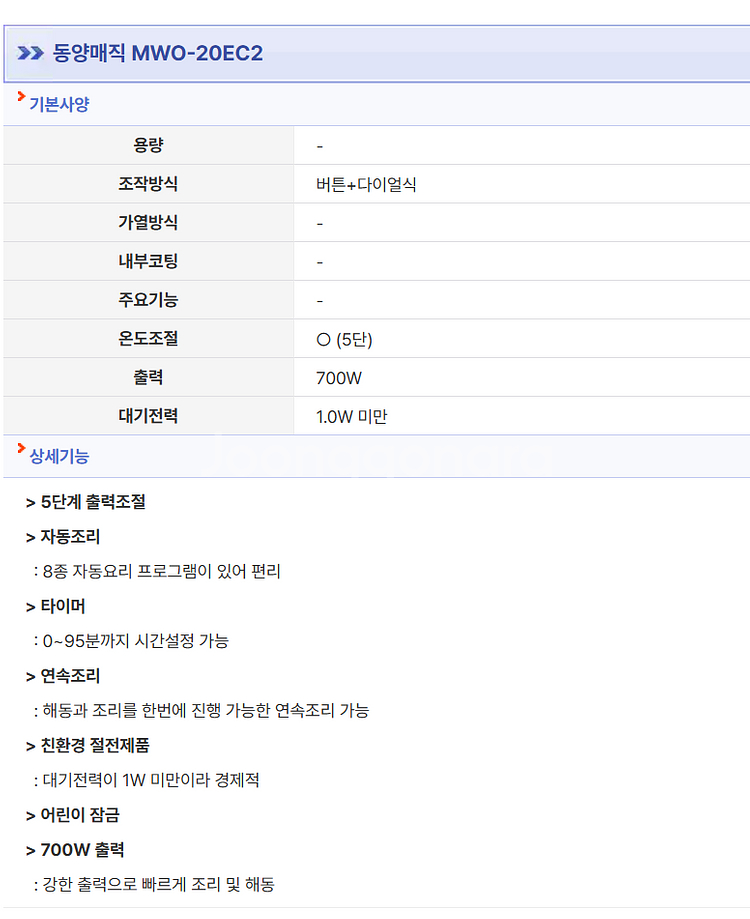Click the 타이머 feature heading
Screen dimensions: 750x919
pos(63,606)
